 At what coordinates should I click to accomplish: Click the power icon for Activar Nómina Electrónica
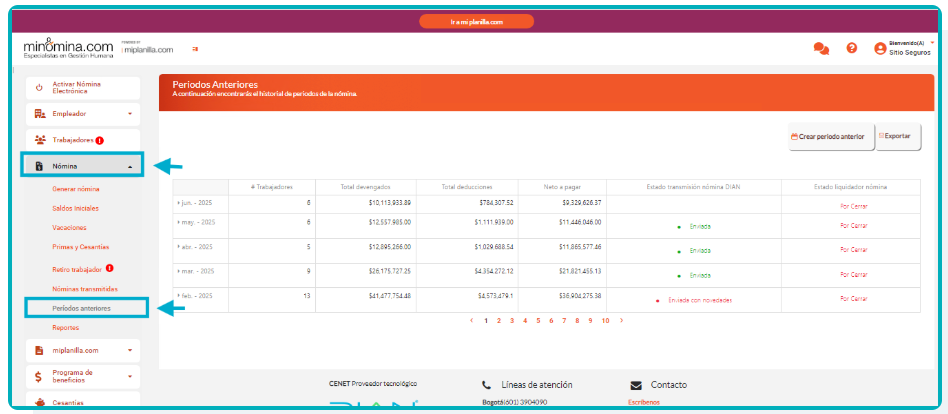pyautogui.click(x=39, y=87)
